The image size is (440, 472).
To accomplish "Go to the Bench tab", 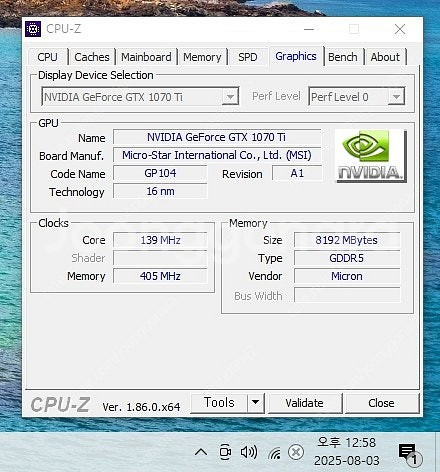I will 343,57.
